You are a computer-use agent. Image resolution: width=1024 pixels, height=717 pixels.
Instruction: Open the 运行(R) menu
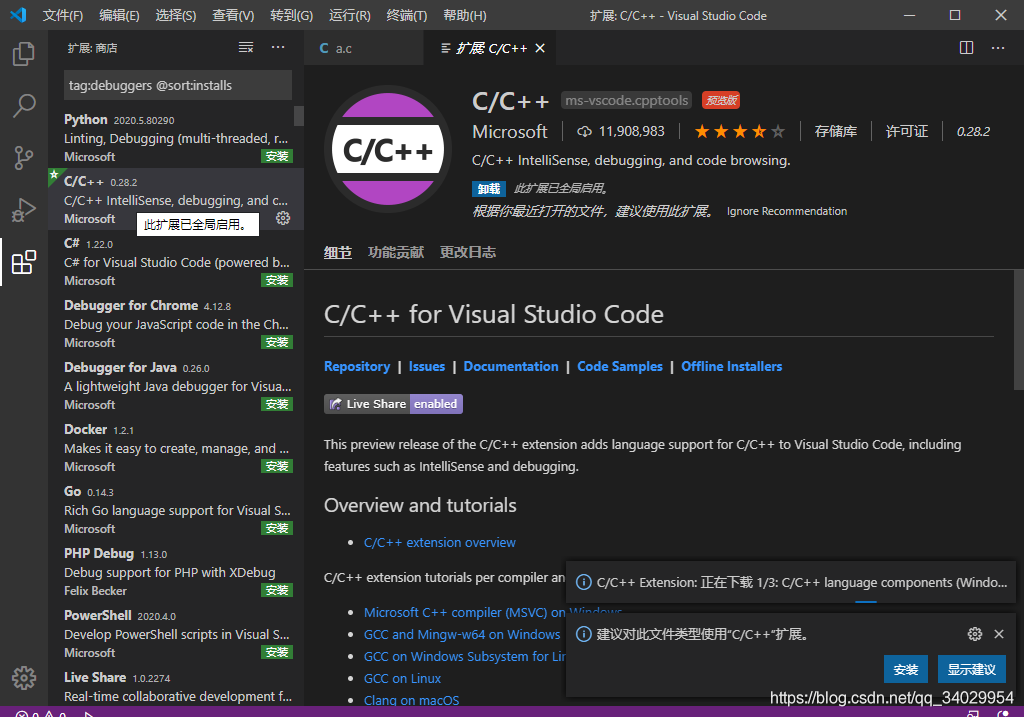tap(349, 16)
